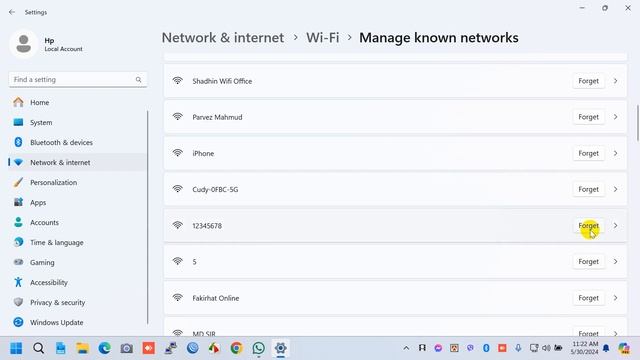Click the Find a setting search box
The width and height of the screenshot is (640, 360).
coord(78,80)
